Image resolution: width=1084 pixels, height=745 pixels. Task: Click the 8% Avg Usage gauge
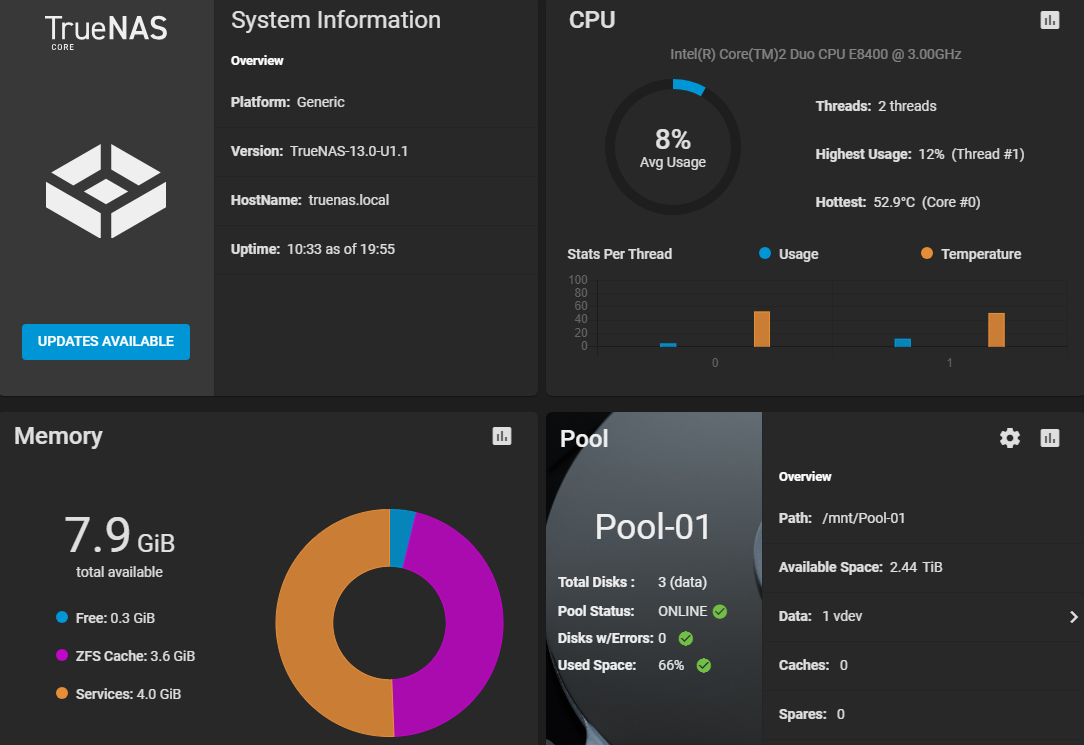point(673,147)
